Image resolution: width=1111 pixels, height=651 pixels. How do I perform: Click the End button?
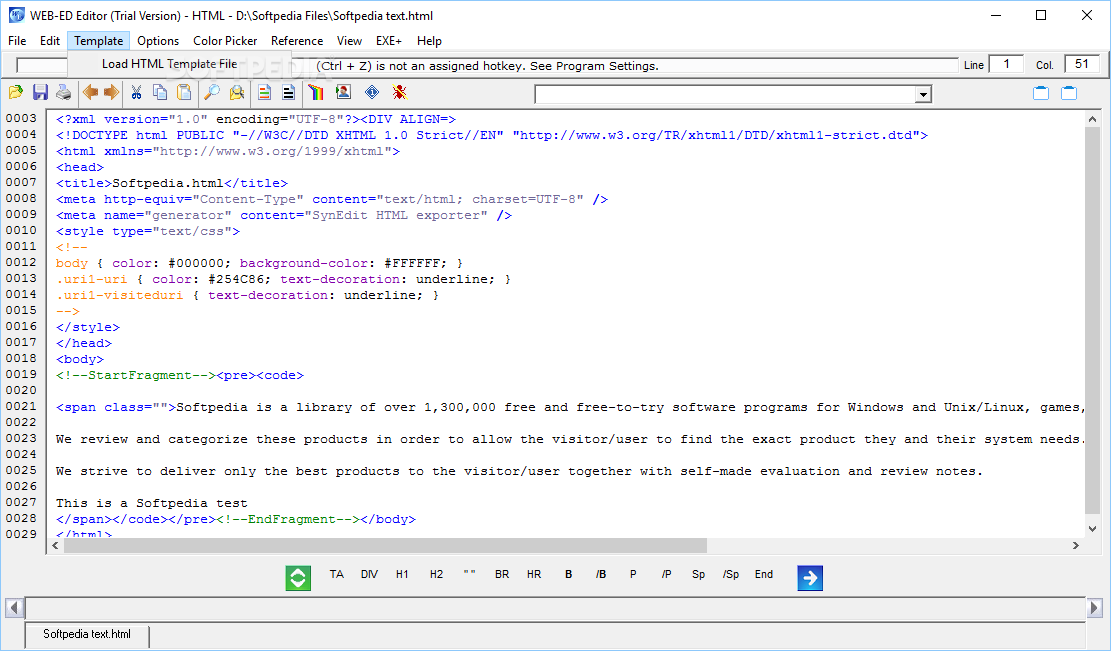click(764, 574)
